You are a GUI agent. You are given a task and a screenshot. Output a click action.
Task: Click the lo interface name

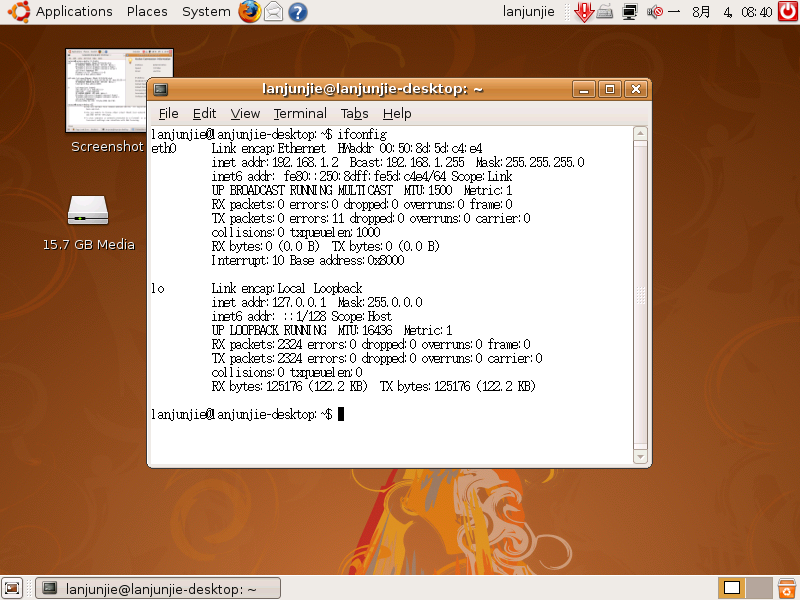158,288
